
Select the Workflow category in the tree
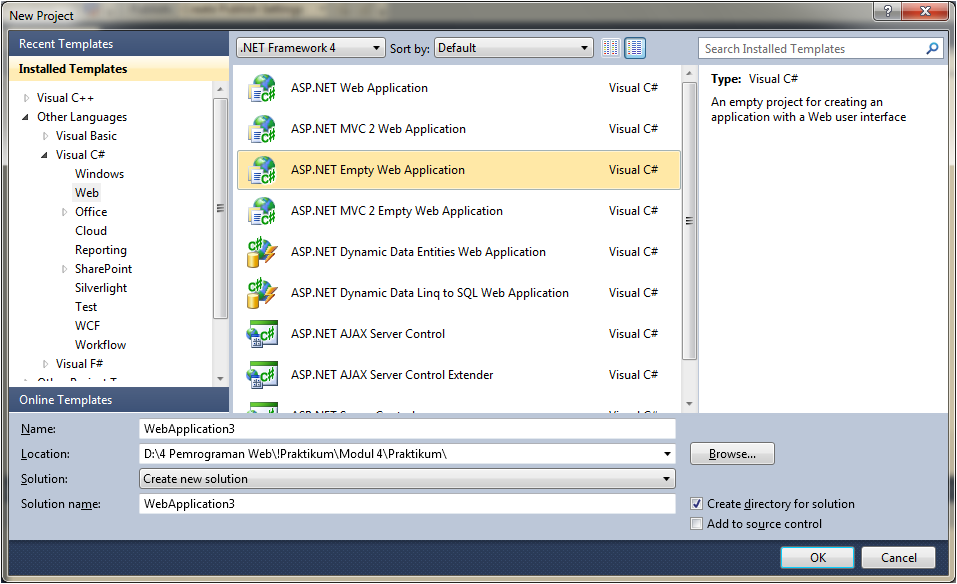(100, 345)
